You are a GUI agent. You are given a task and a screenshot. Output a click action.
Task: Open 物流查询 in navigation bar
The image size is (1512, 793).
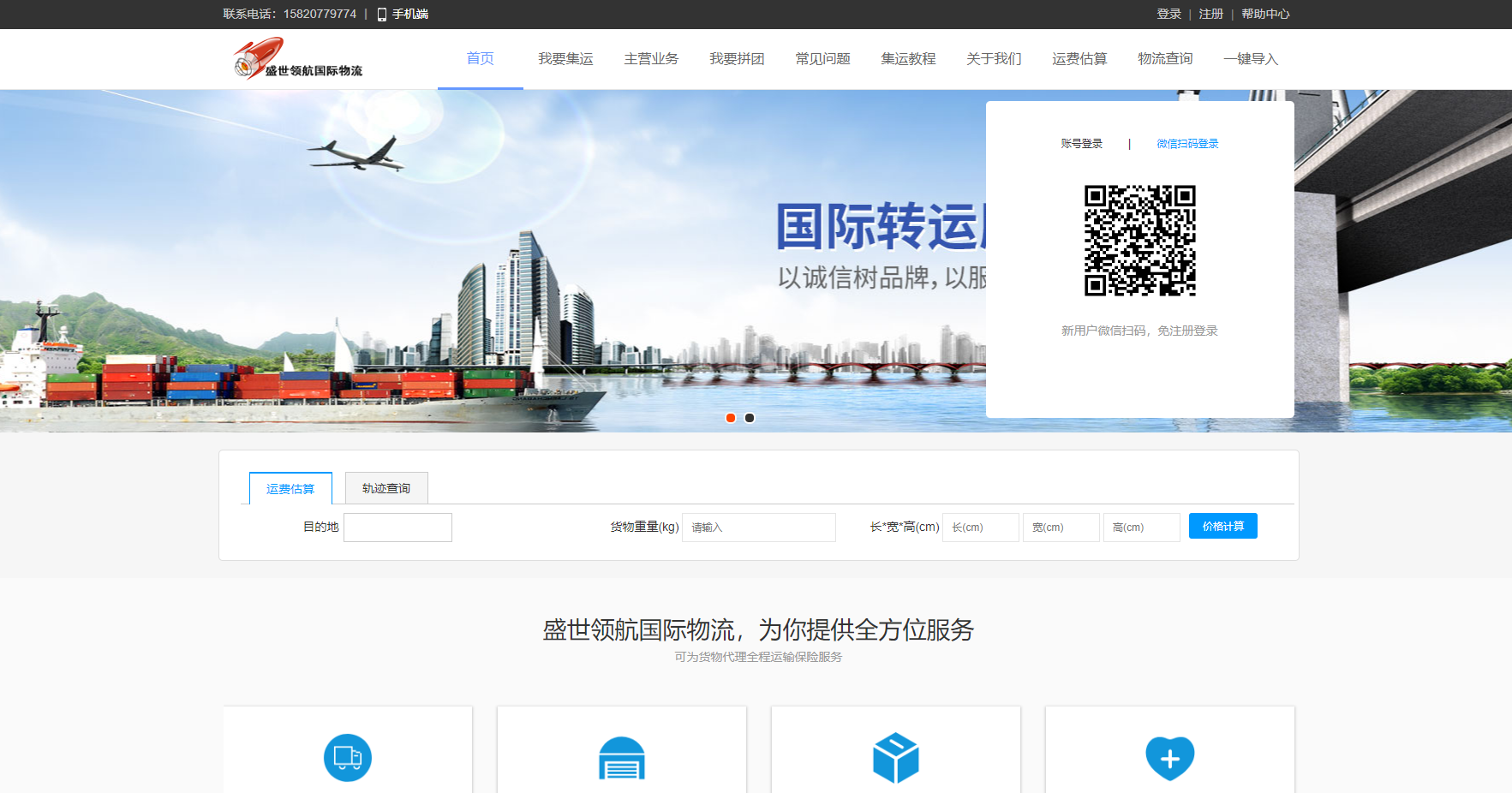tap(1166, 58)
